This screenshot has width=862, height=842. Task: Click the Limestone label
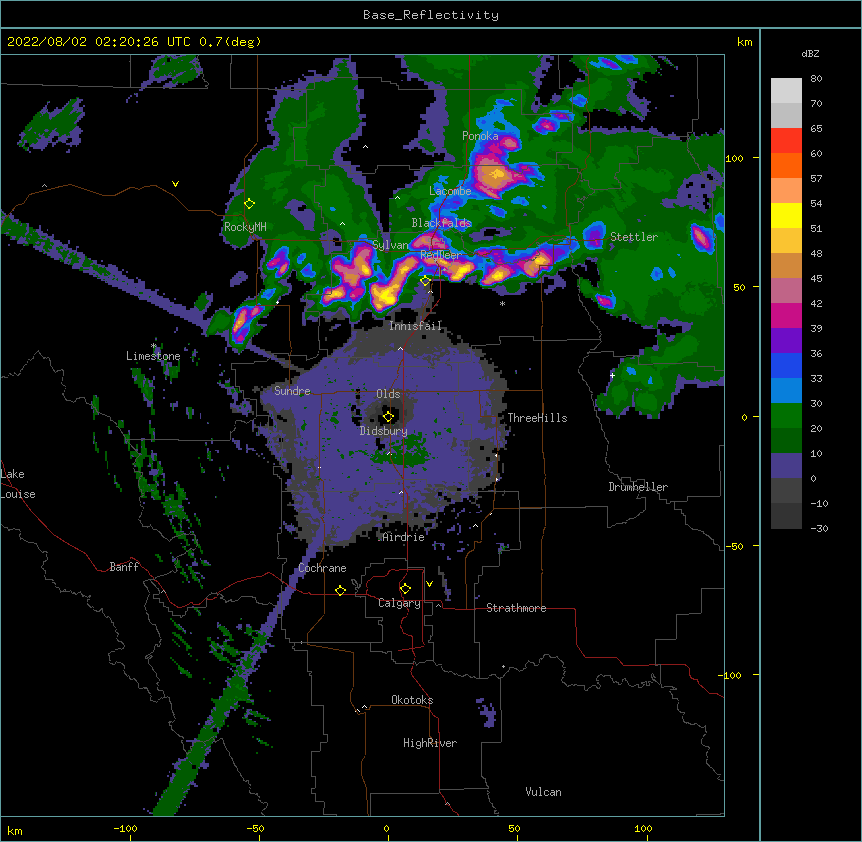coord(153,356)
